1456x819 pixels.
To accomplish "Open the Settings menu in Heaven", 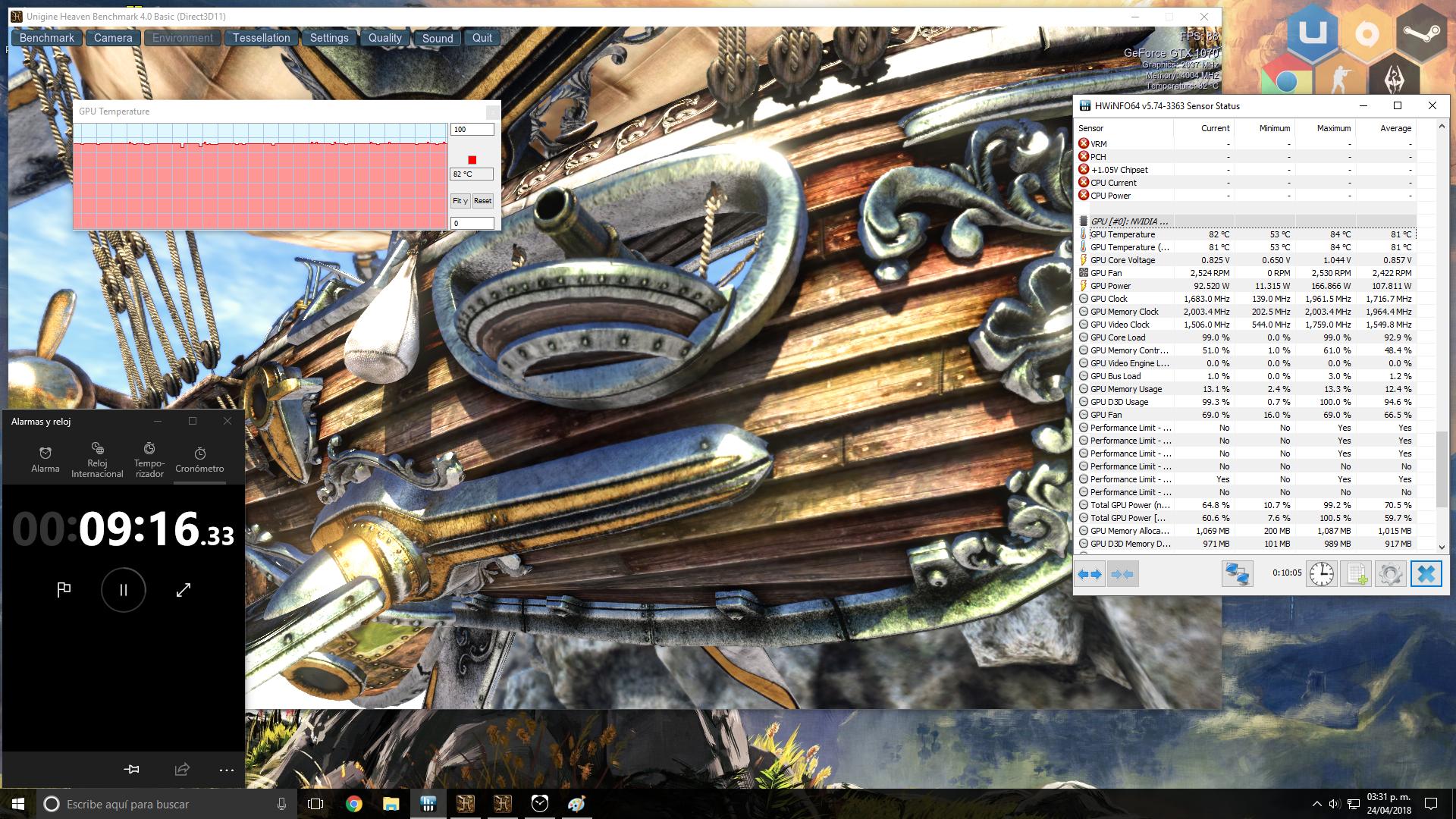I will coord(329,38).
